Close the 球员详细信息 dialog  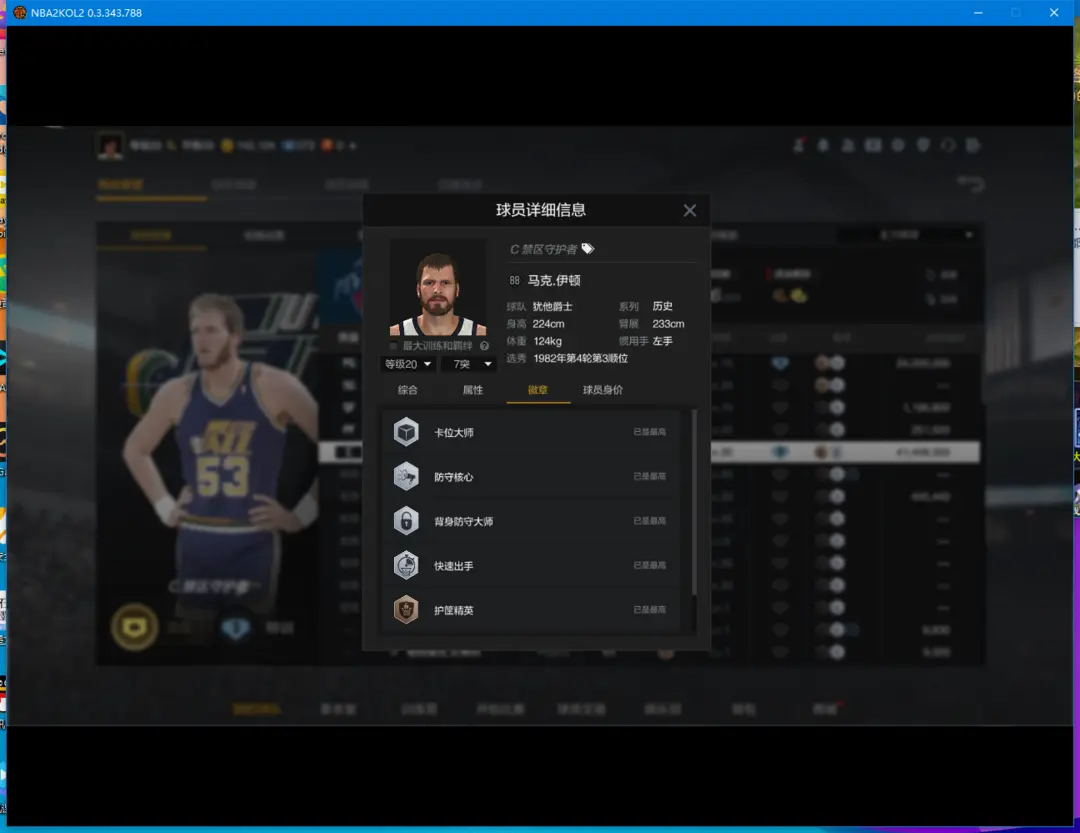(689, 211)
